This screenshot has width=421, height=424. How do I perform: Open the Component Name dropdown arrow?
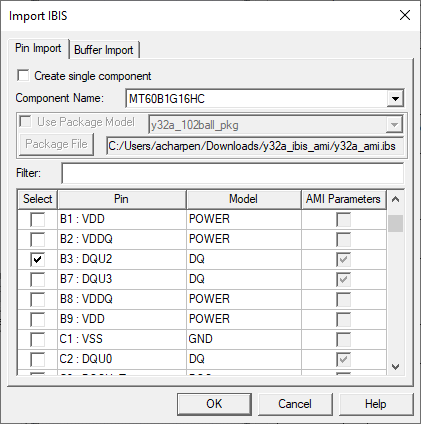(x=395, y=99)
